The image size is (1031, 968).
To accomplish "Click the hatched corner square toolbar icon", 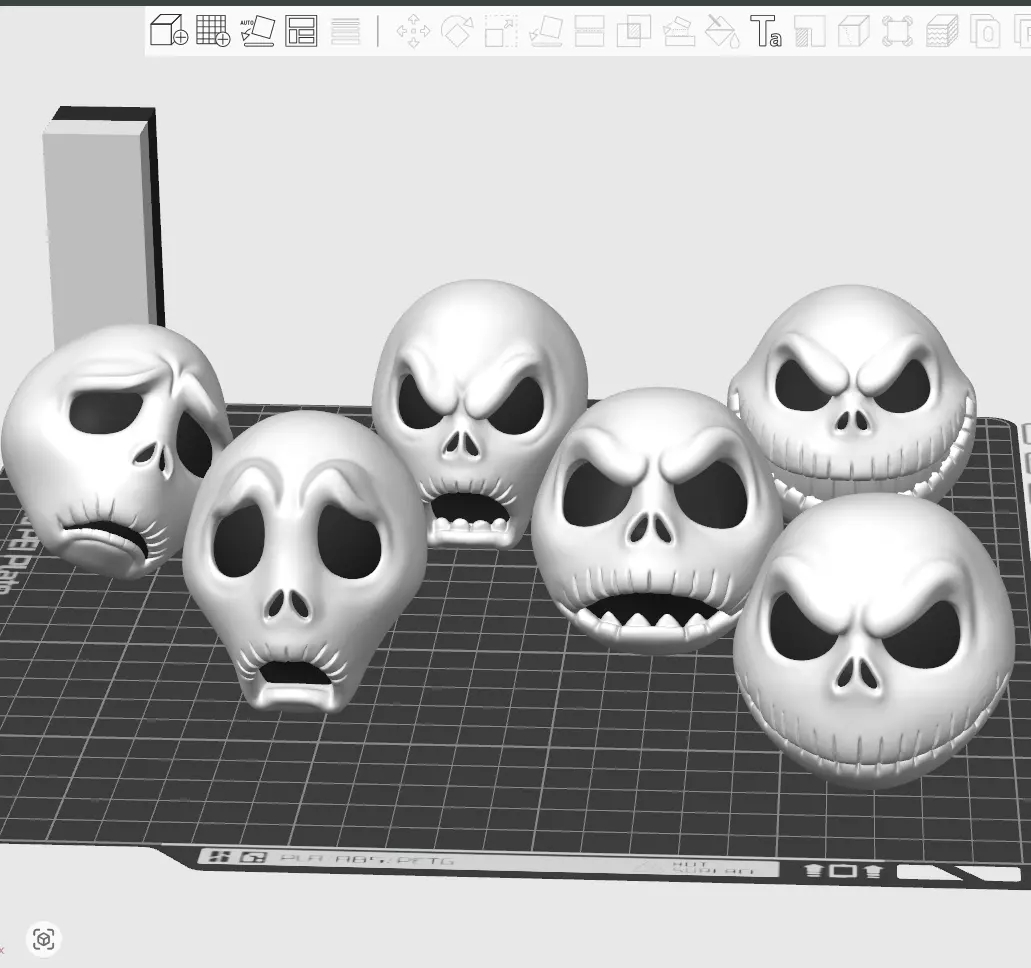I will [810, 31].
